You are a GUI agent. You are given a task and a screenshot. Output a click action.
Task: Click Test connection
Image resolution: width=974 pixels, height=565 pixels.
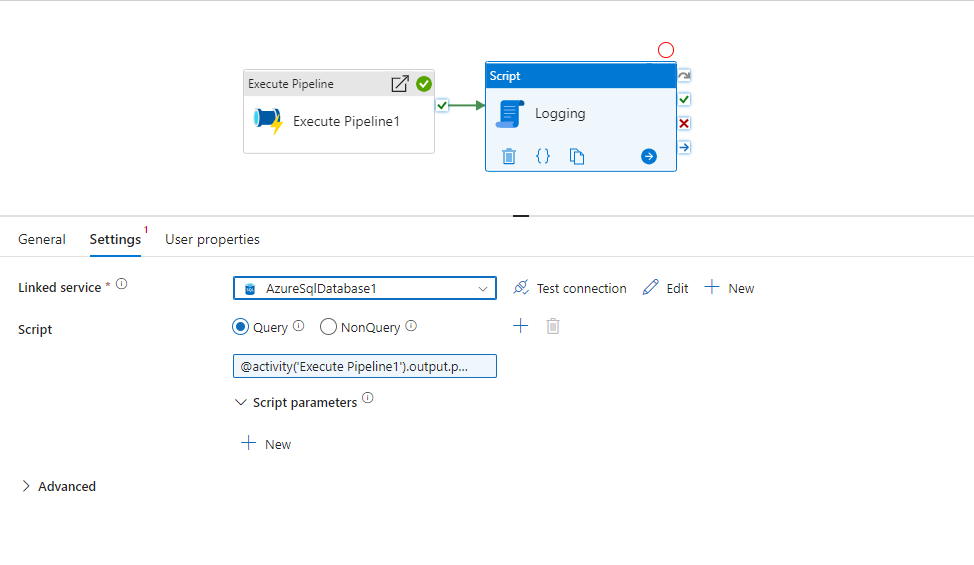point(570,288)
